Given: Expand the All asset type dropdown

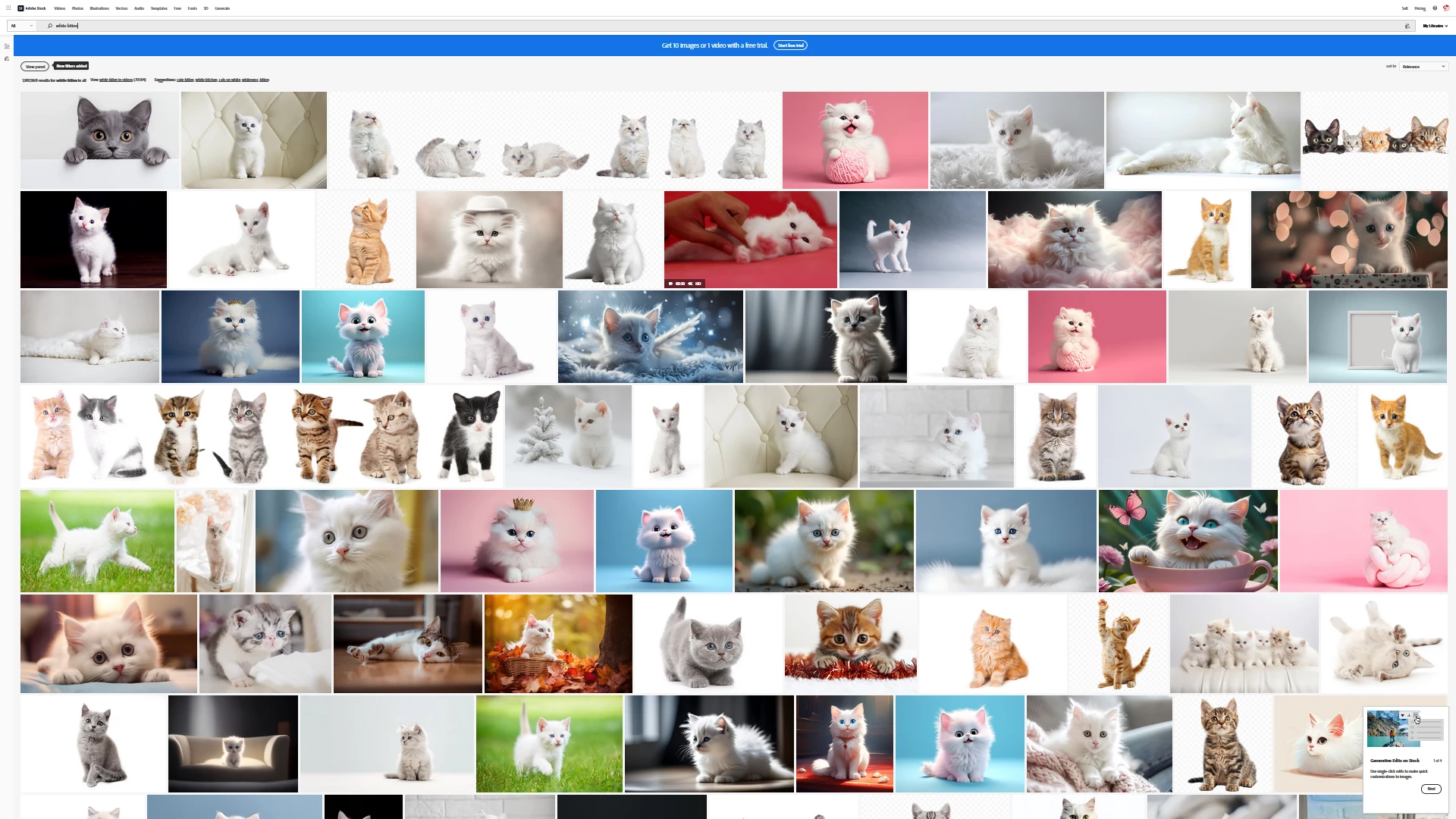Looking at the screenshot, I should pos(21,26).
